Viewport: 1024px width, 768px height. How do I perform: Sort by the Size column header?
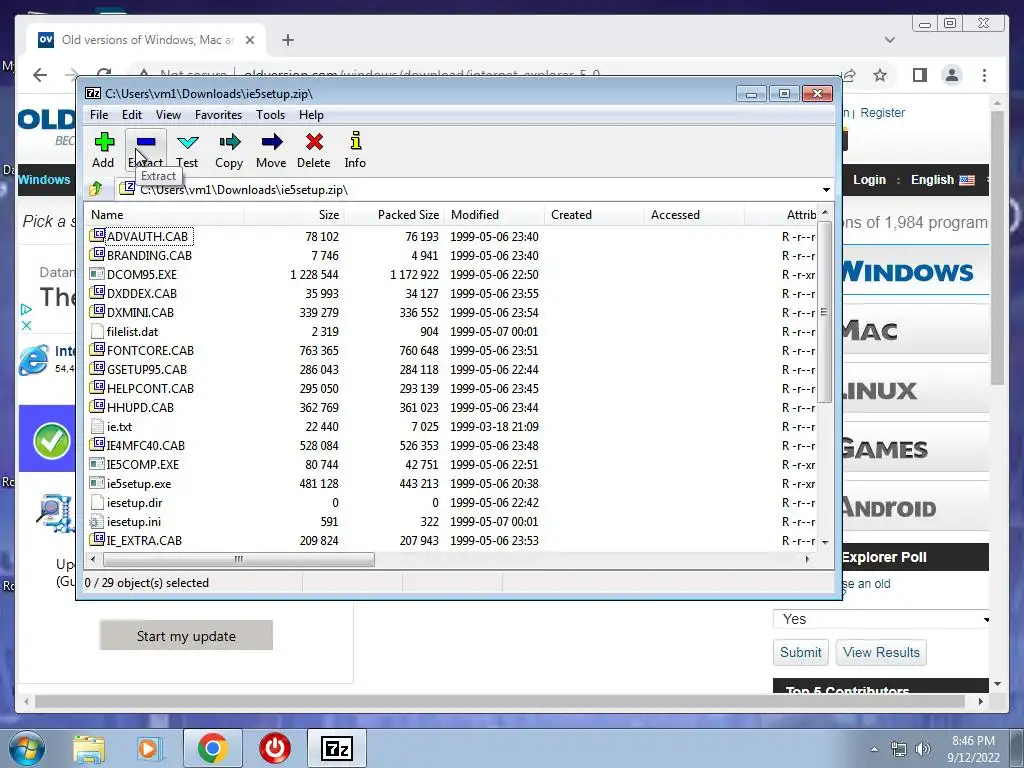[x=295, y=215]
